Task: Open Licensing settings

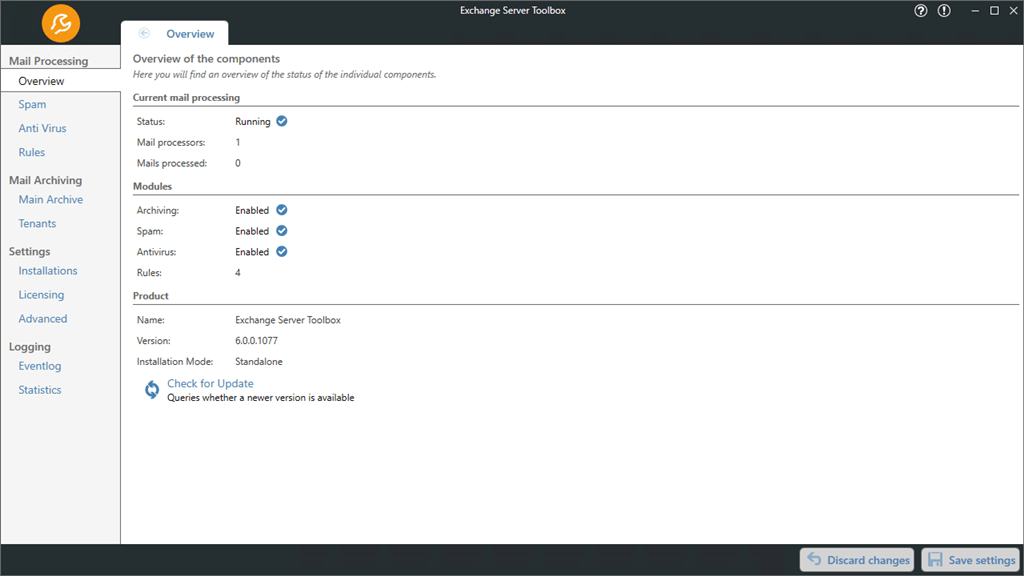Action: (41, 295)
